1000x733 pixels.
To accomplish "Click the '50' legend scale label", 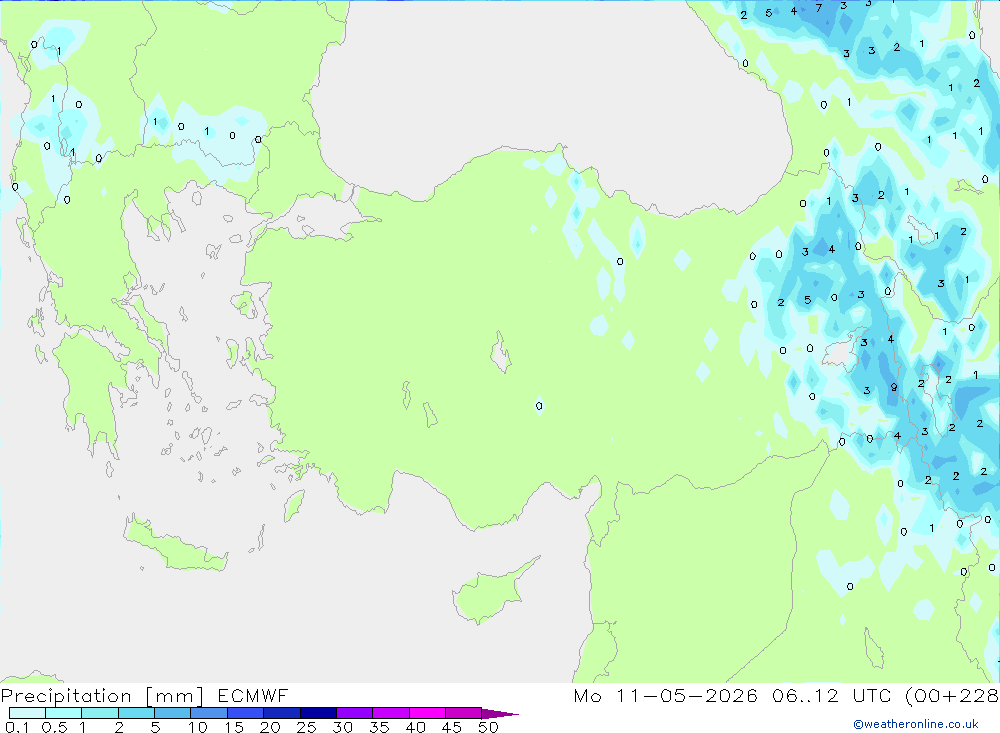I will click(488, 727).
